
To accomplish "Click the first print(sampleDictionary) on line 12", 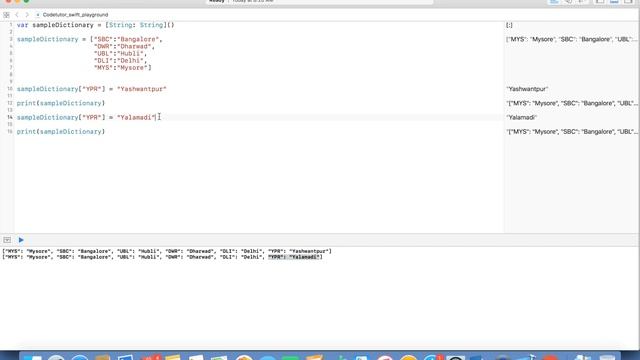I will coord(61,103).
